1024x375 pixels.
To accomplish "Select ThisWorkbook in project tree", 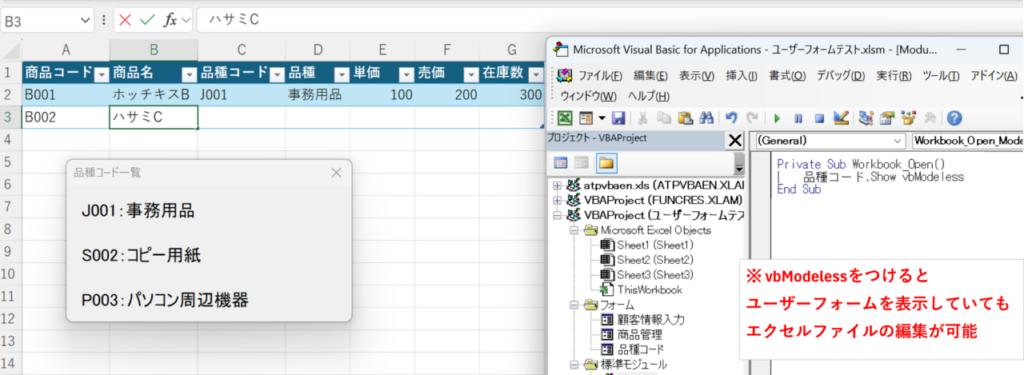I will pyautogui.click(x=650, y=289).
